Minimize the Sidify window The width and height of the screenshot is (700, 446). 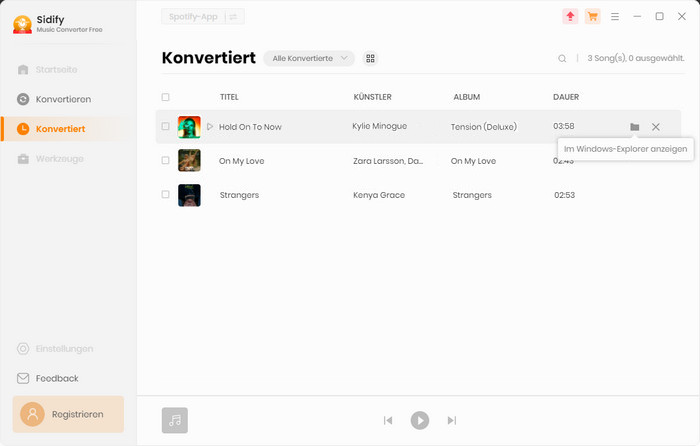pos(637,17)
